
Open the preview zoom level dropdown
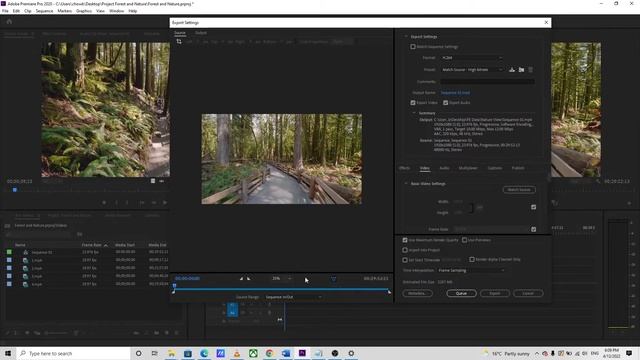pos(282,278)
